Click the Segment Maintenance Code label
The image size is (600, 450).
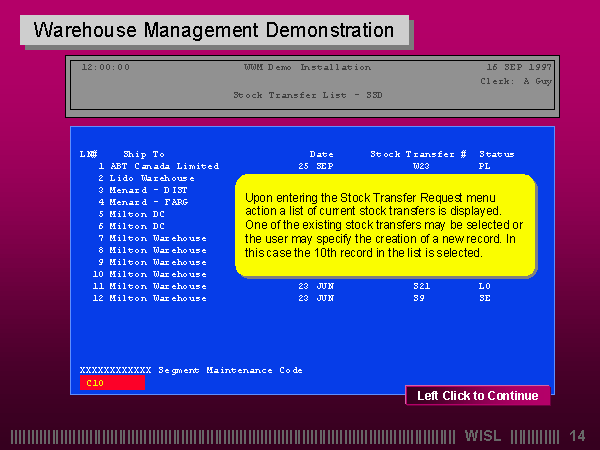[230, 370]
